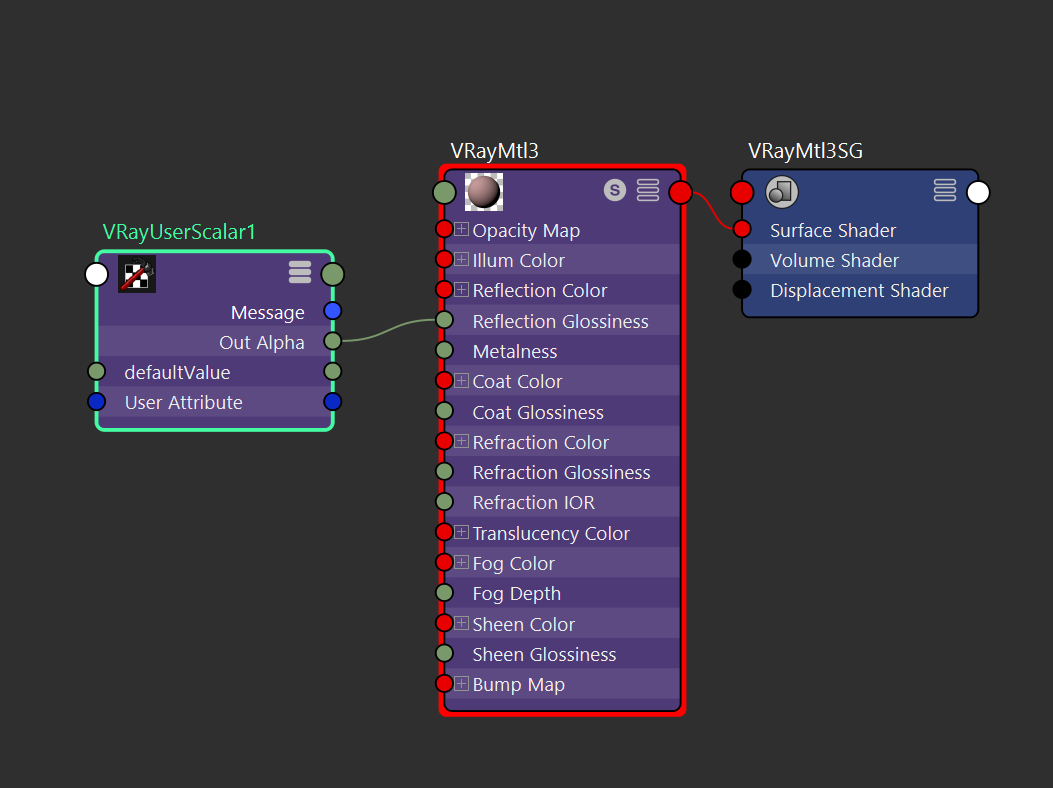Expand the Refraction Color attribute
The height and width of the screenshot is (788, 1053).
[461, 441]
